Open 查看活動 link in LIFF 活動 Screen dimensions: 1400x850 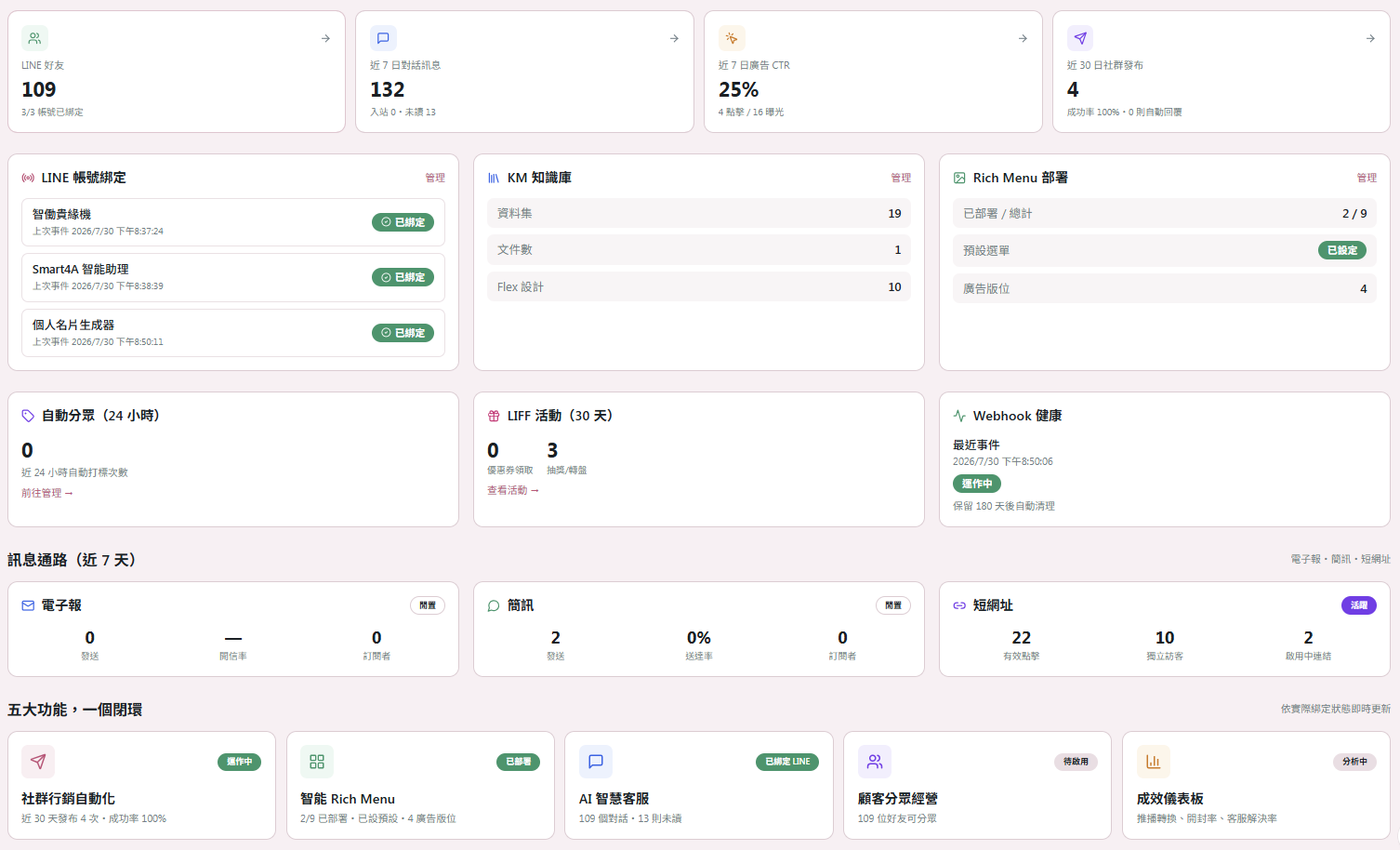[x=513, y=490]
